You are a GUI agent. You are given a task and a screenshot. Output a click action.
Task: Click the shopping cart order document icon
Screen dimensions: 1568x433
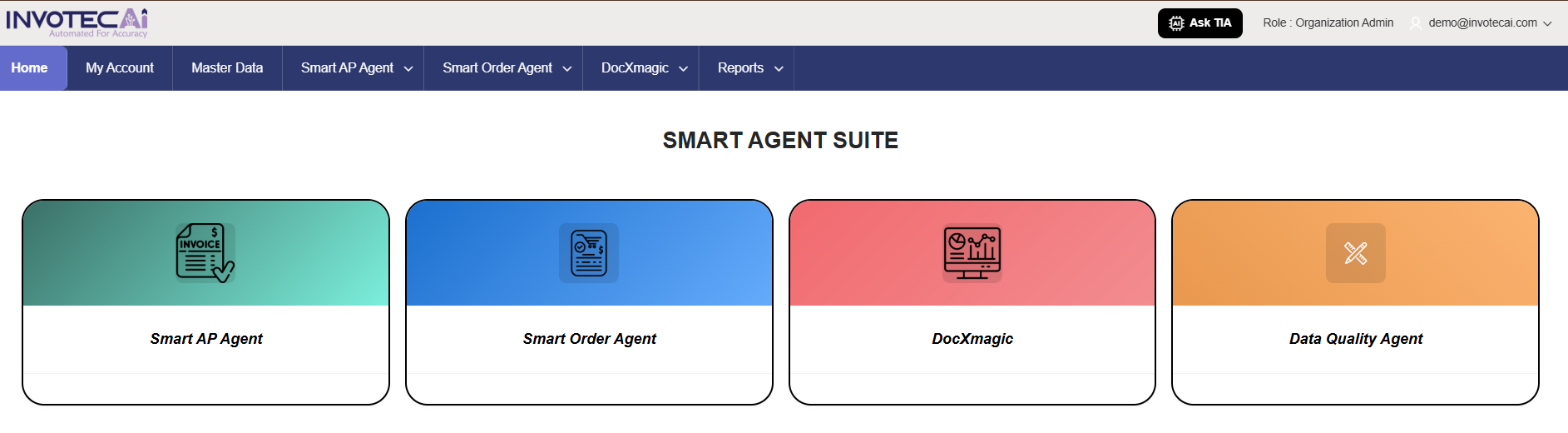[x=589, y=253]
